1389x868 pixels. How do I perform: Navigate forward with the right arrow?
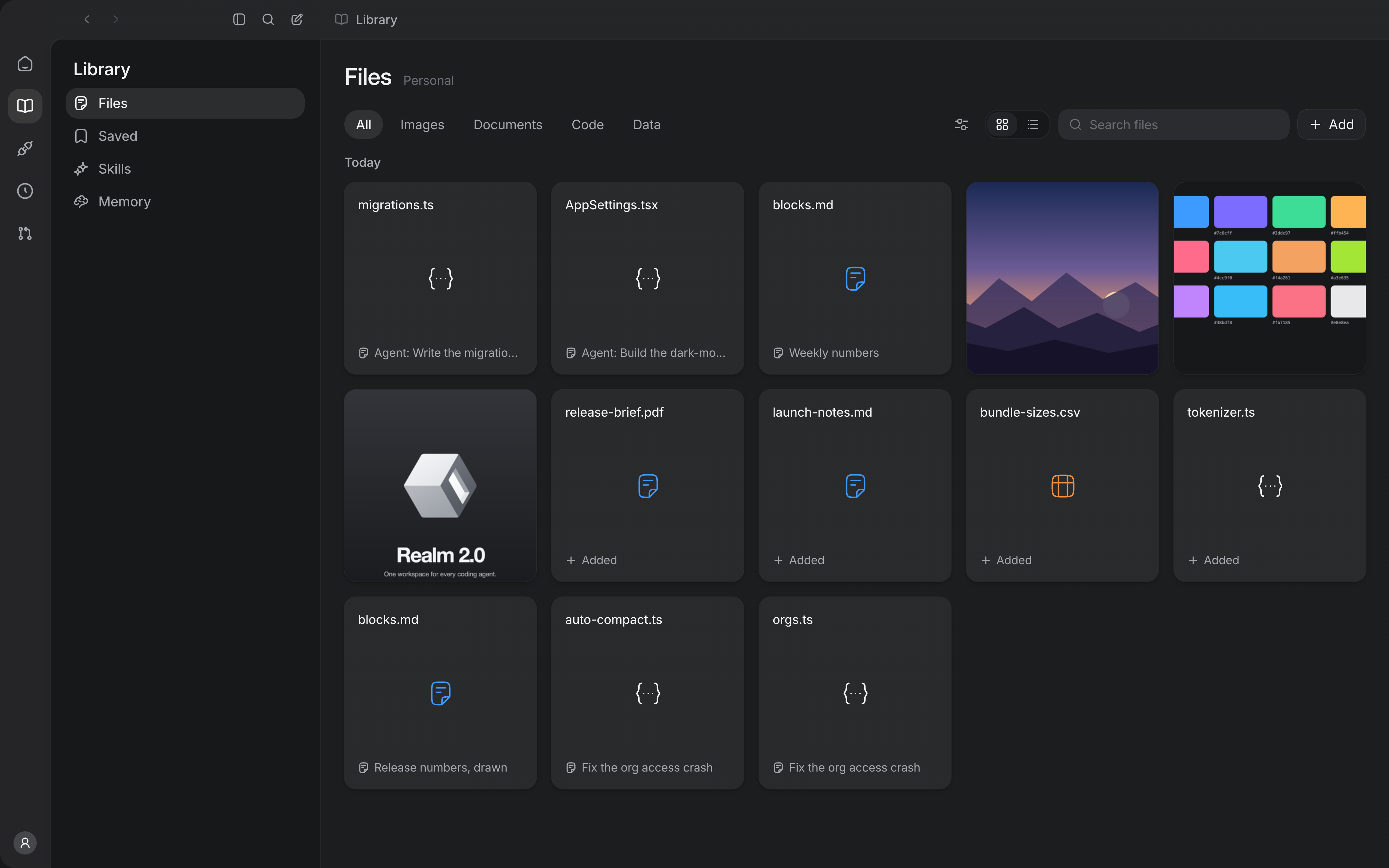coord(115,20)
